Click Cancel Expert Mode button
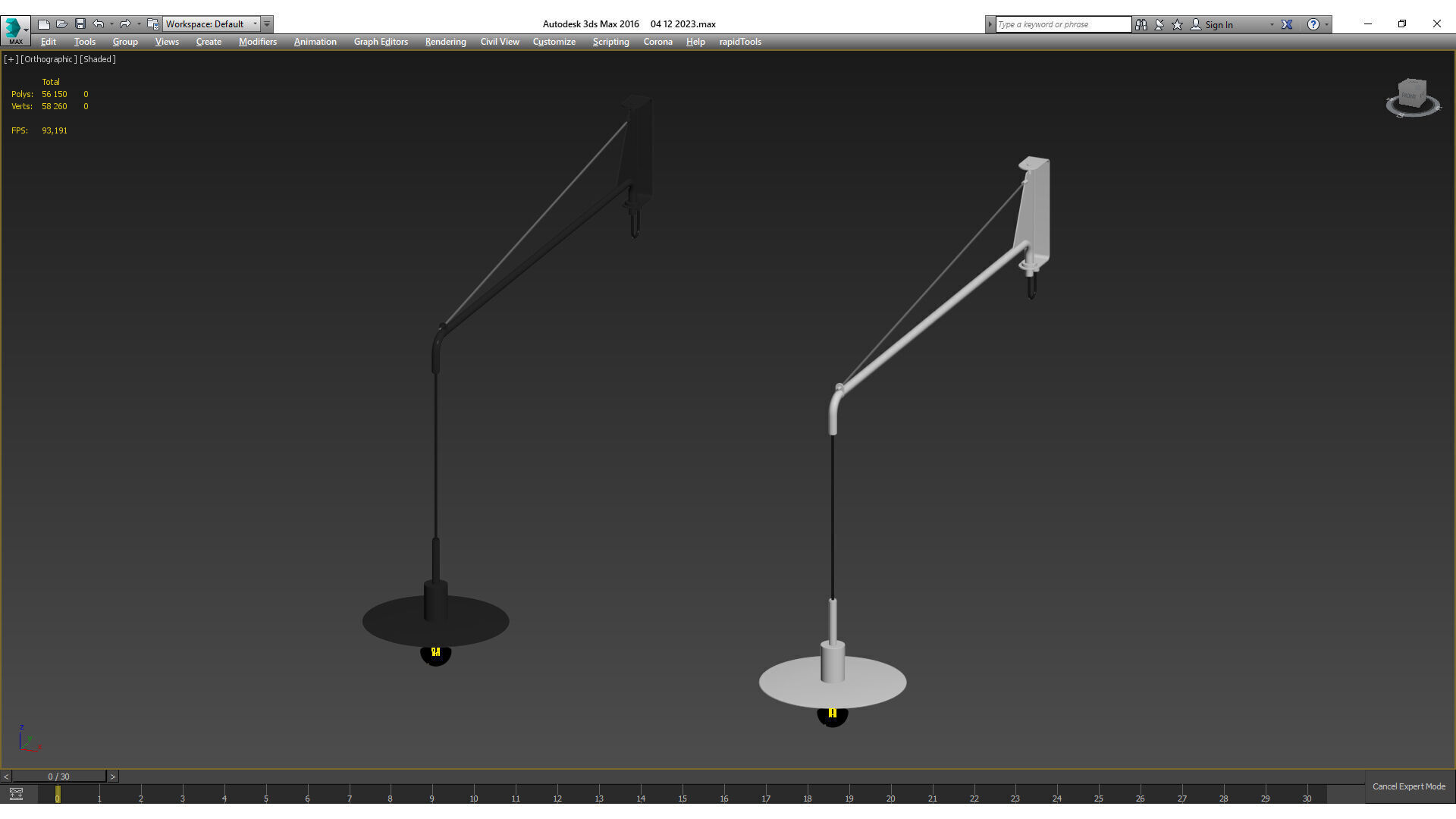This screenshot has width=1456, height=819. pyautogui.click(x=1408, y=786)
